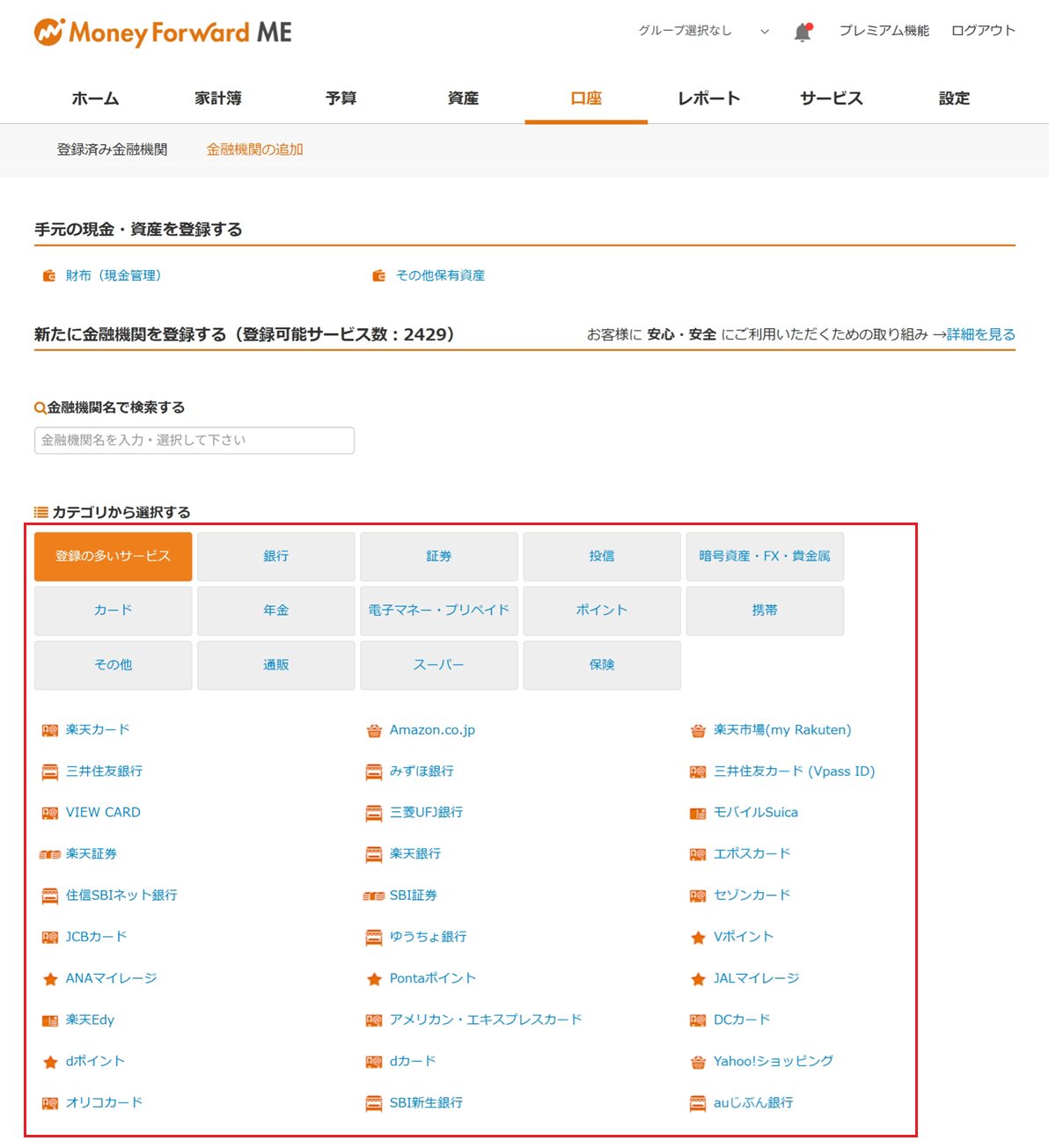
Task: Go to 登録済み金融機関 sub-tab
Action: click(112, 150)
